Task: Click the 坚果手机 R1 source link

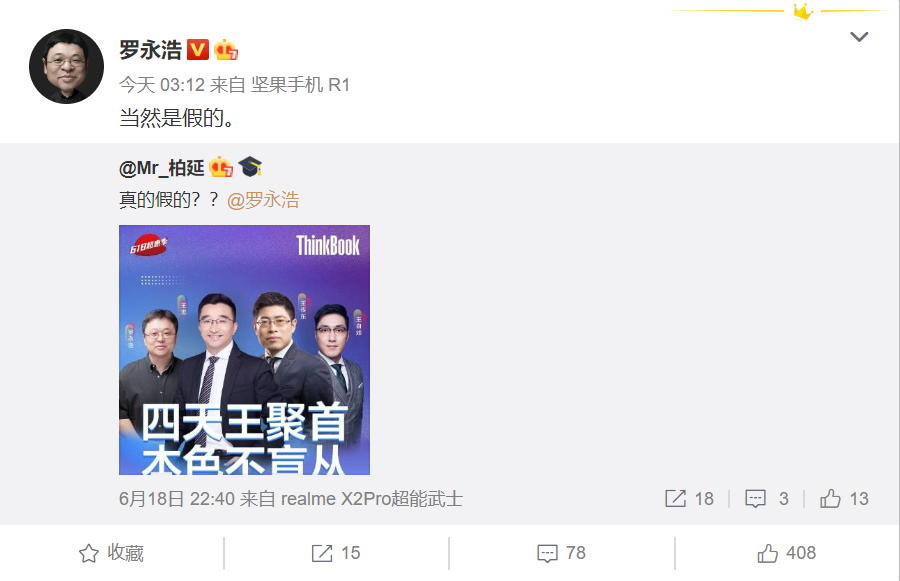Action: [x=300, y=85]
